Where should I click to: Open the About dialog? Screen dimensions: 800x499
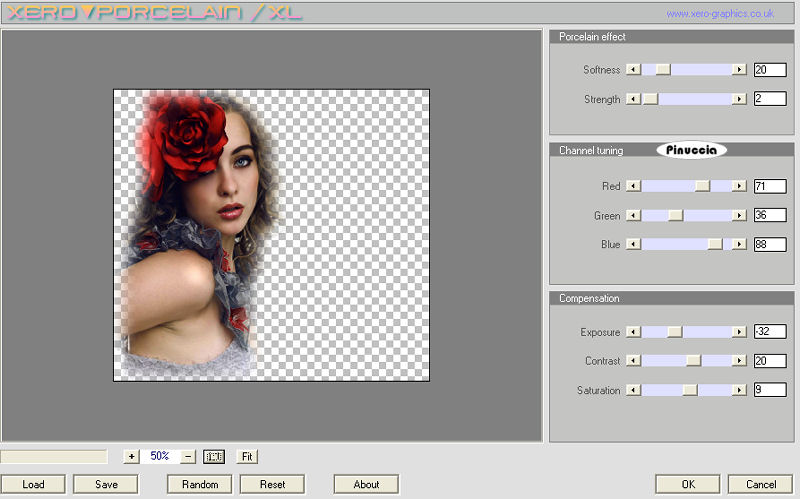[366, 484]
